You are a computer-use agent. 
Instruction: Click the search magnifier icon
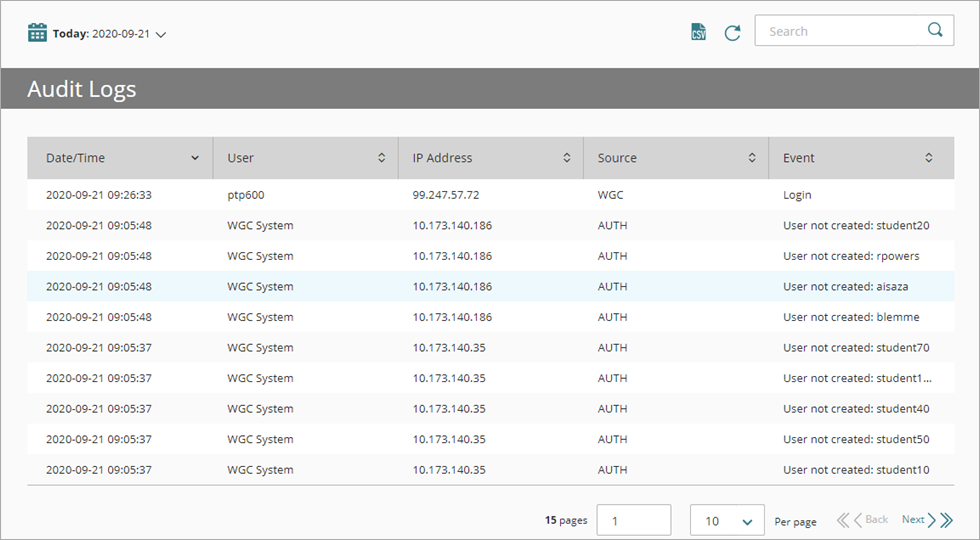coord(935,30)
